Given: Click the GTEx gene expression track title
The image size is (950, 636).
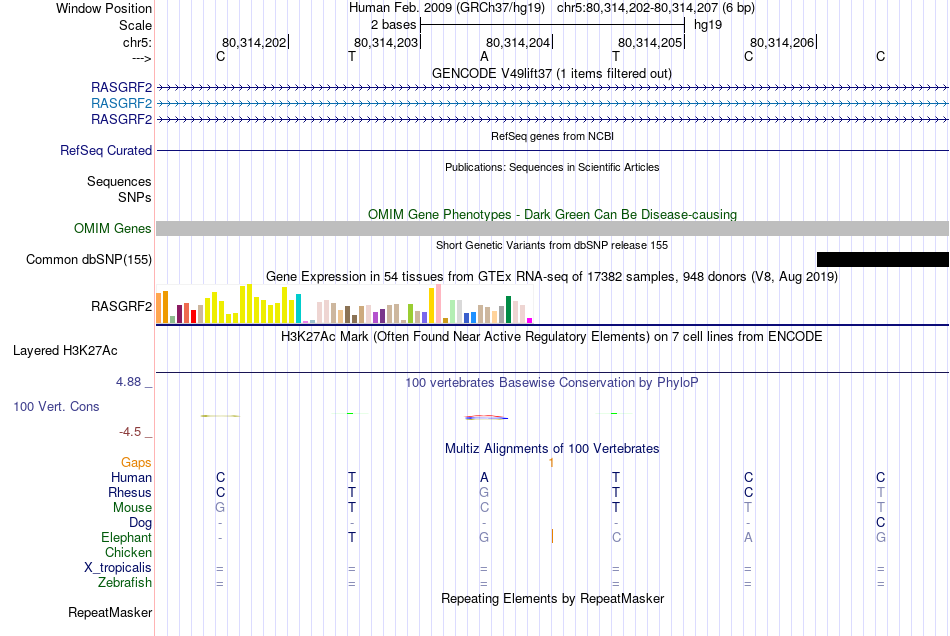Looking at the screenshot, I should pos(552,277).
